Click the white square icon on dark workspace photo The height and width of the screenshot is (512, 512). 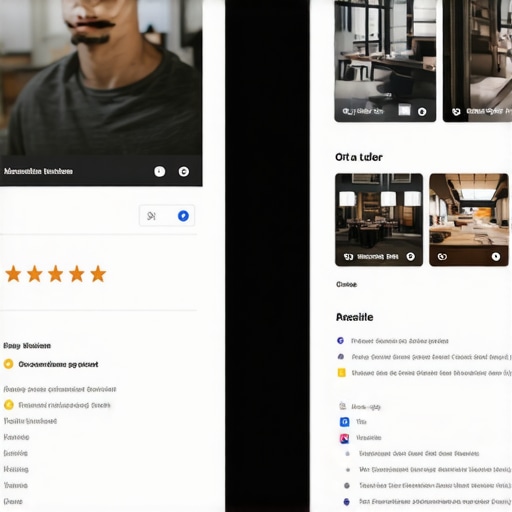click(x=404, y=110)
